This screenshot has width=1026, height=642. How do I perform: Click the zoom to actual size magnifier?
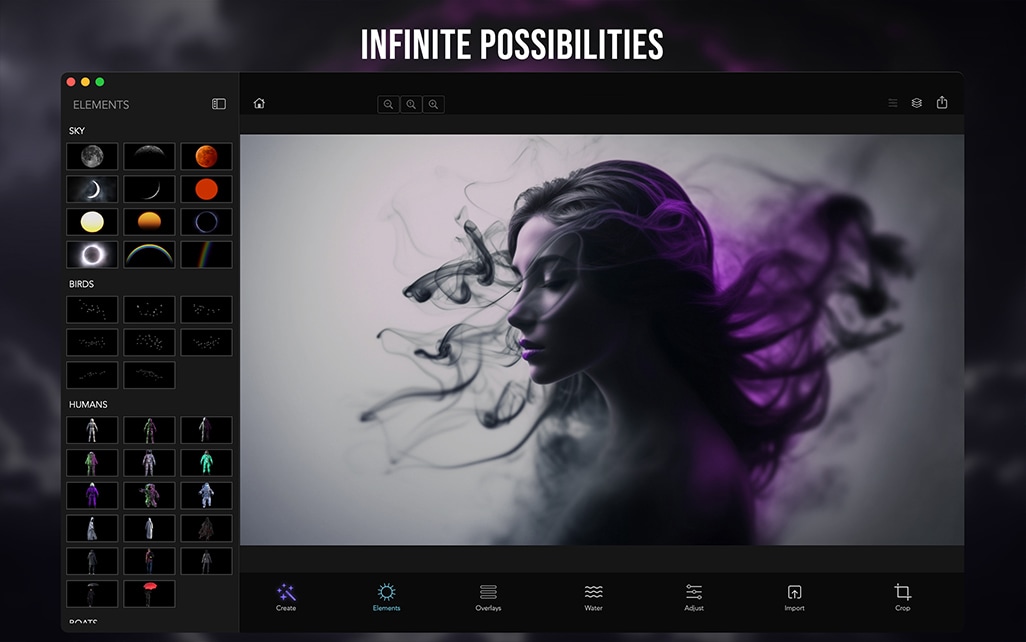[x=411, y=104]
